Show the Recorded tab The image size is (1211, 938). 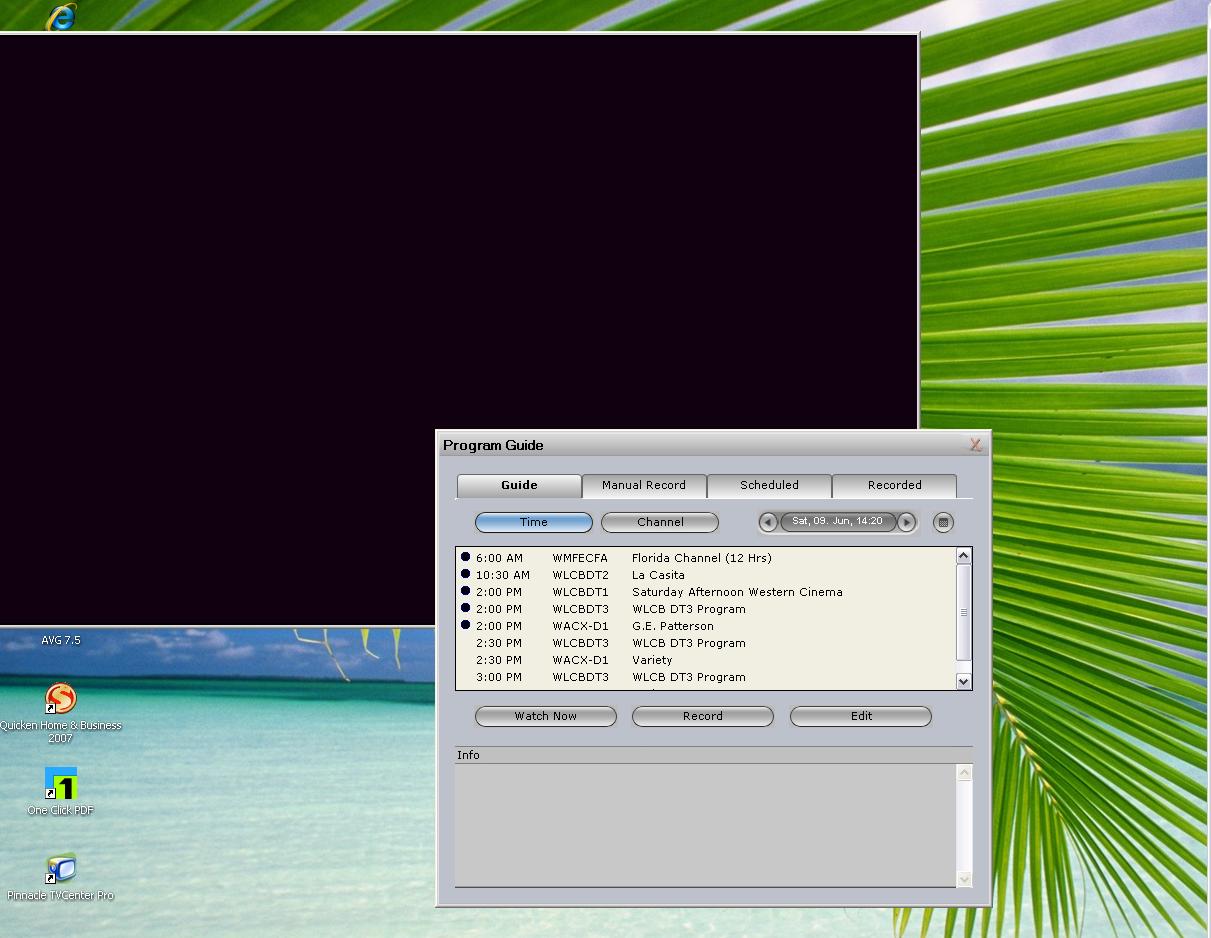(x=894, y=485)
